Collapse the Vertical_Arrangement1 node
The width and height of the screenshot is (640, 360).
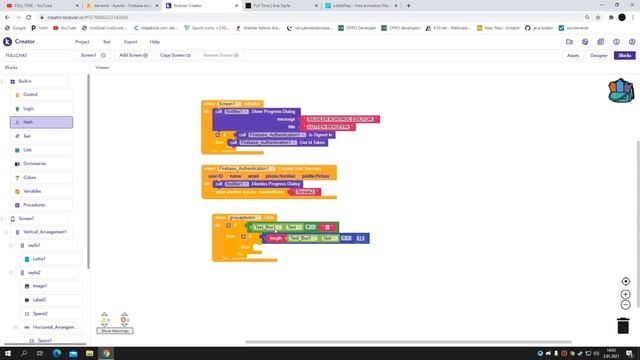(x=6, y=232)
